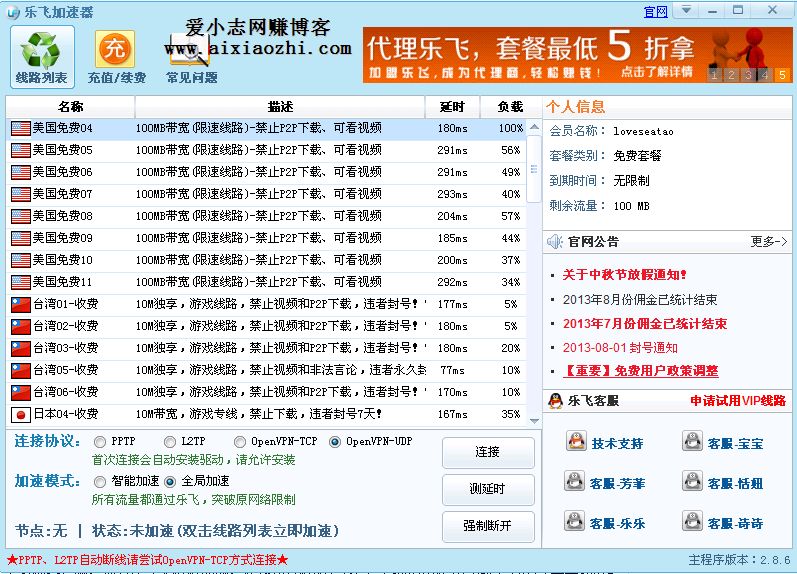
Task: Click the line list scrollbar down arrow
Action: (x=534, y=421)
